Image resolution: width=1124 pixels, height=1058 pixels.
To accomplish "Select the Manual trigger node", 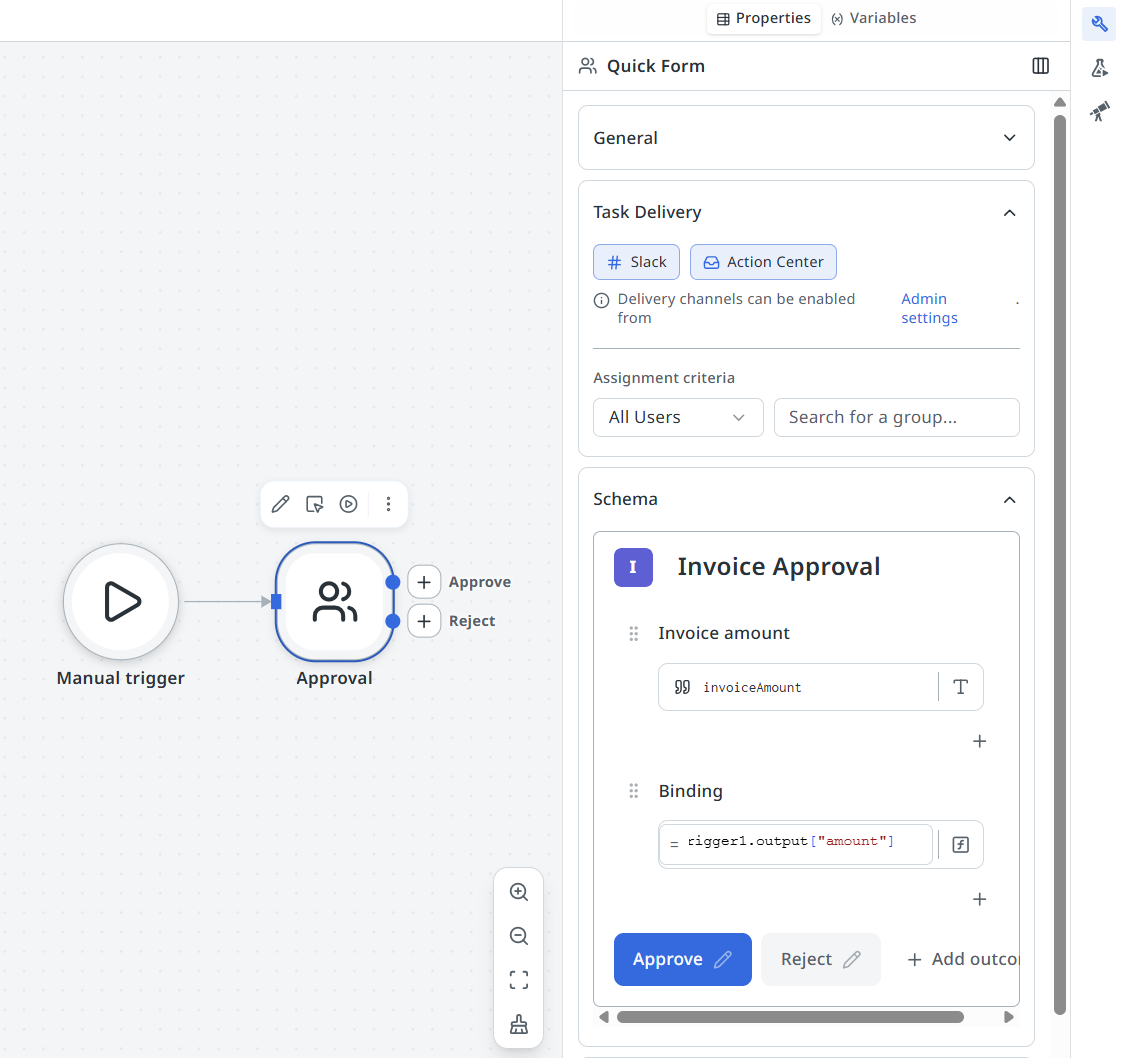I will click(121, 601).
